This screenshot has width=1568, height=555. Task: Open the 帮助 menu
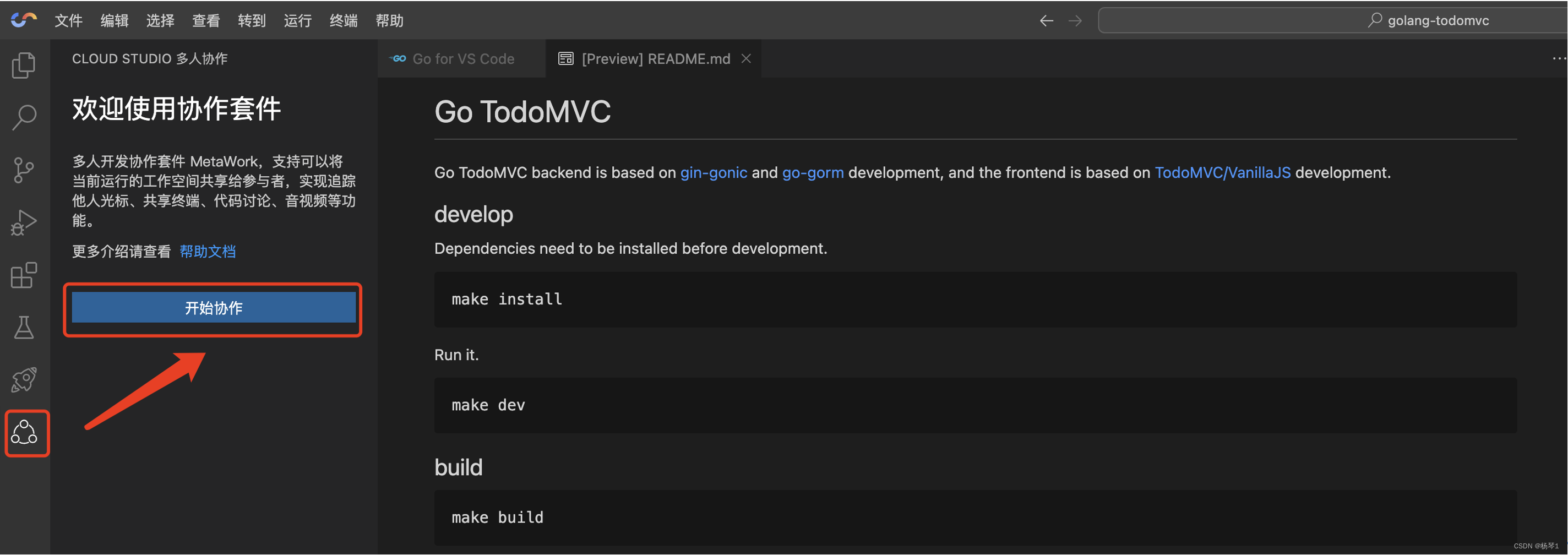(x=390, y=21)
